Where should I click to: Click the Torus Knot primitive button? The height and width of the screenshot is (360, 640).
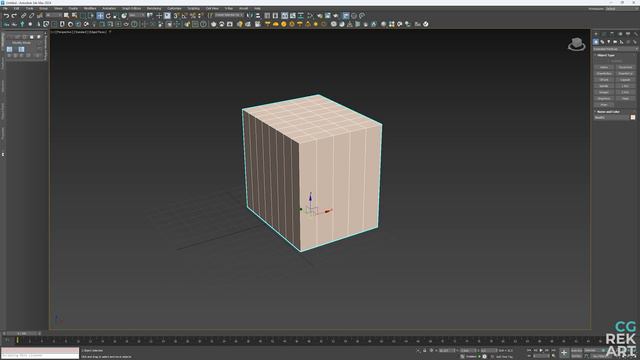tap(625, 67)
